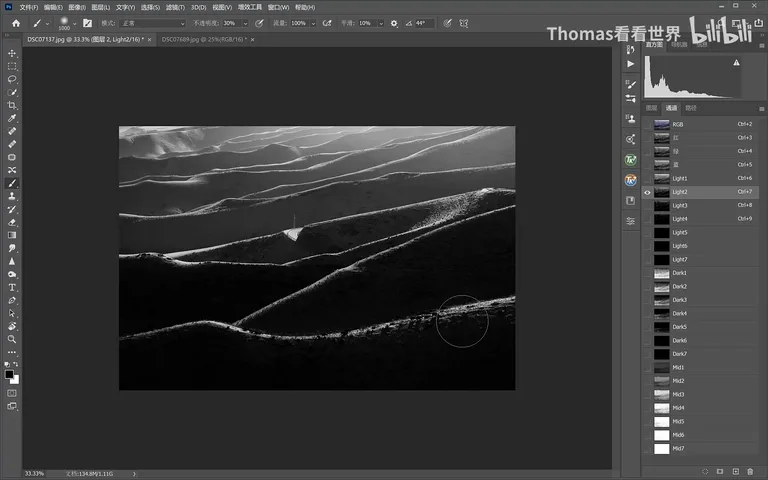This screenshot has width=768, height=480.
Task: Select the Dark4 channel thumbnail
Action: 662,313
